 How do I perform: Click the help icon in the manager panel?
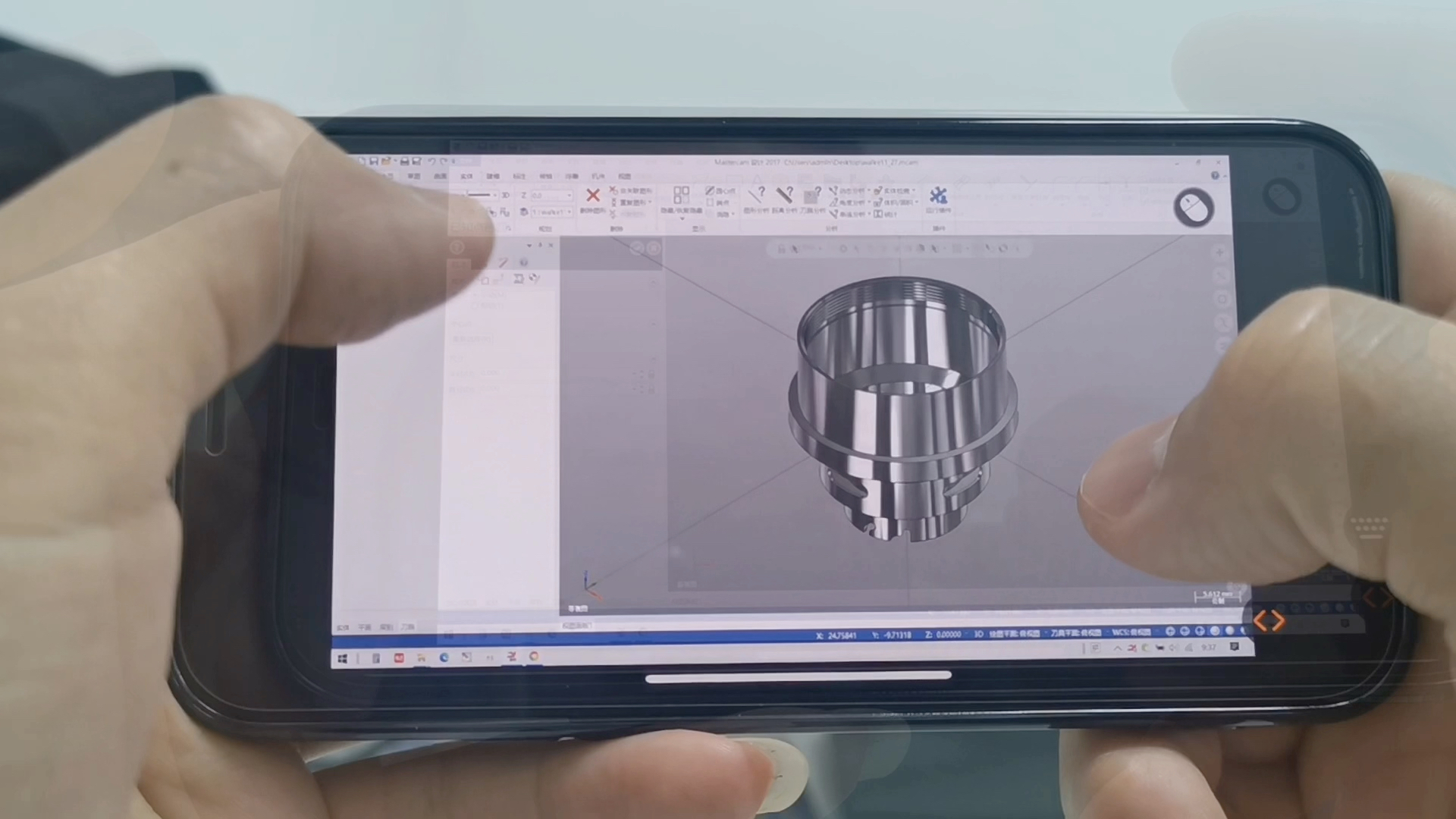[523, 262]
